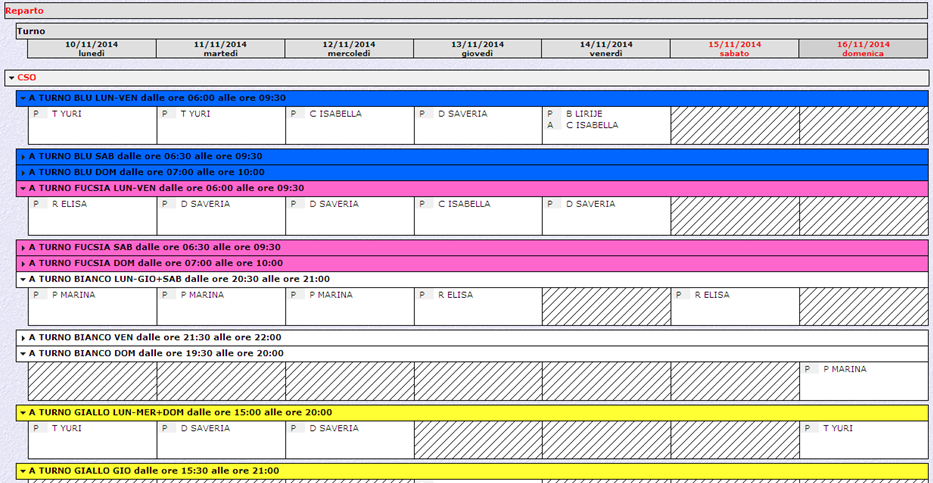The width and height of the screenshot is (933, 483).
Task: Collapse A TURNO GIALLO GIO shift
Action: pos(23,471)
